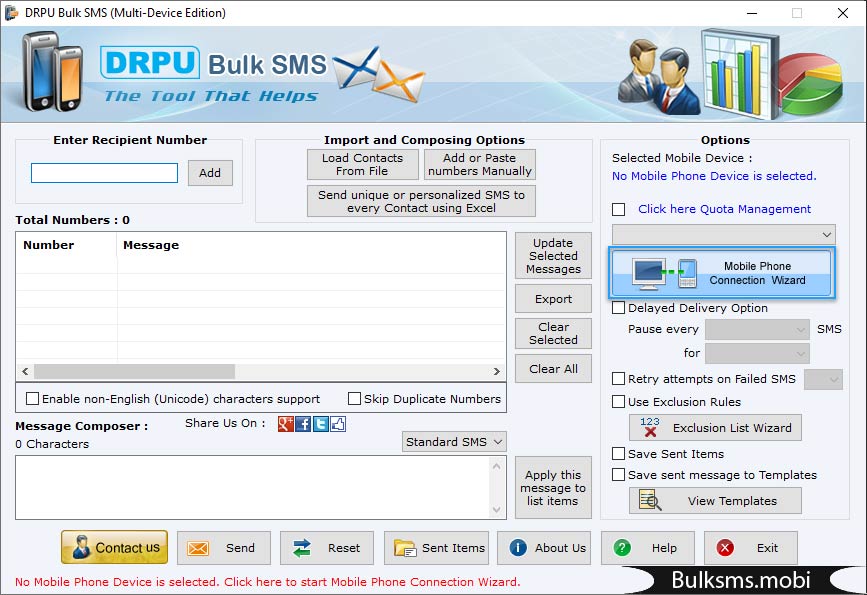Enable Retry attempts on Failed SMS
This screenshot has width=867, height=595.
pyautogui.click(x=619, y=379)
